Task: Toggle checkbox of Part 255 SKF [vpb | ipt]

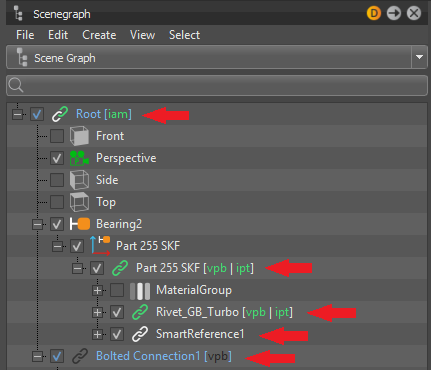Action: coord(97,268)
